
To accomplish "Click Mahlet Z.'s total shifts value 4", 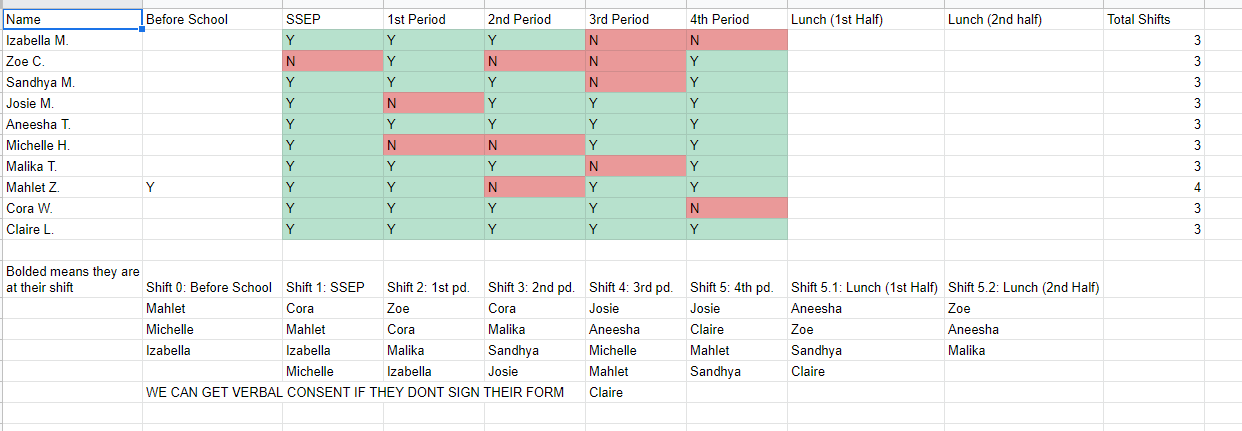I will point(1153,187).
